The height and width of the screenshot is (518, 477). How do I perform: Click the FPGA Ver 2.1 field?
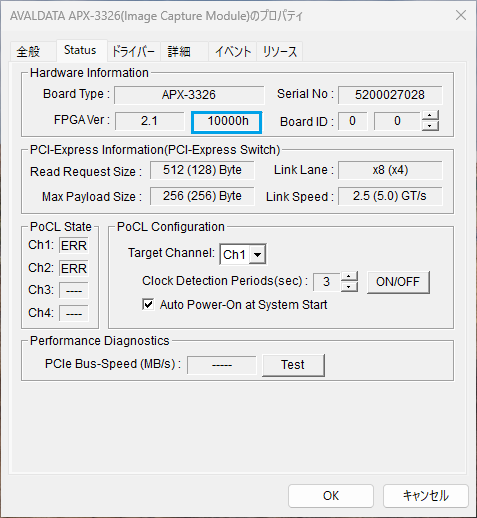point(150,121)
